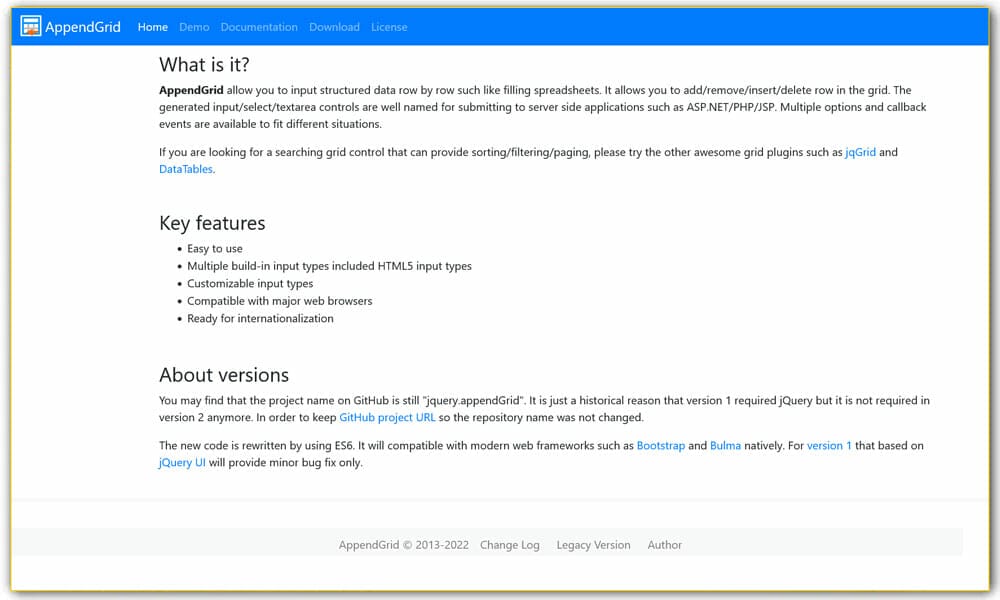Image resolution: width=1000 pixels, height=600 pixels.
Task: Open the Bootstrap link in About versions
Action: tap(661, 445)
